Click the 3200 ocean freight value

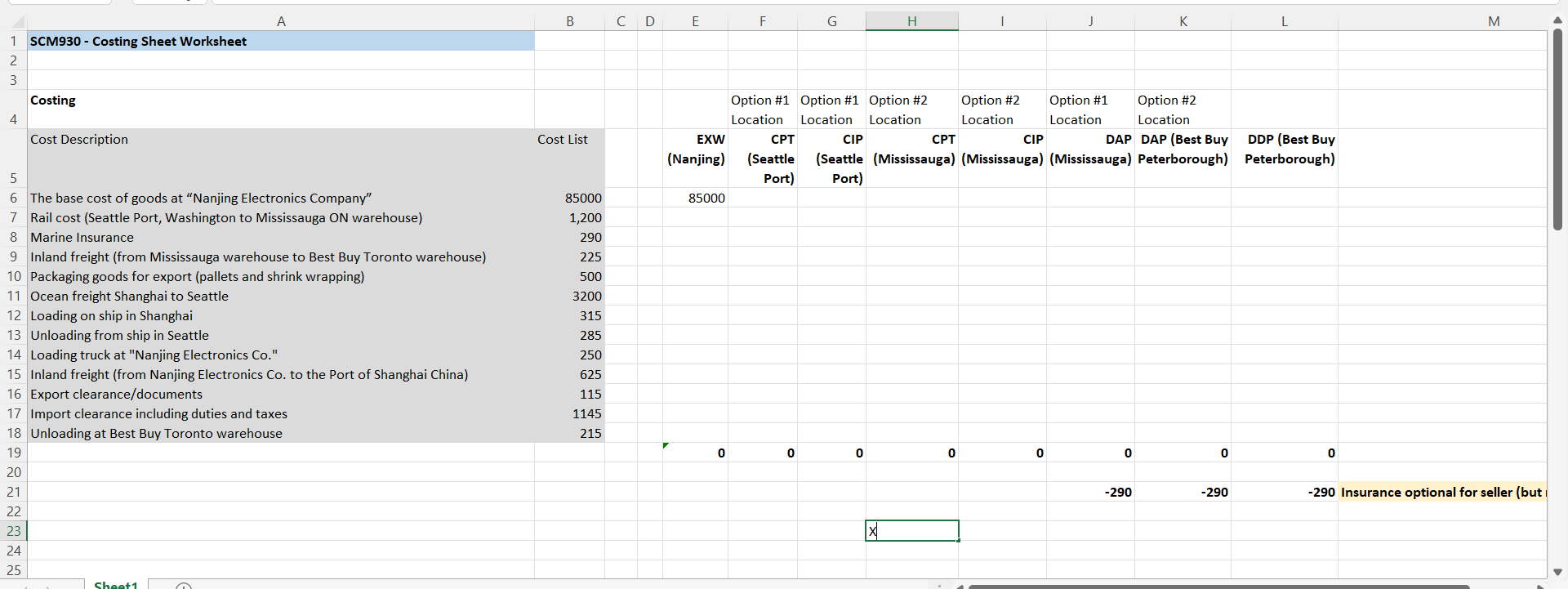coord(587,296)
